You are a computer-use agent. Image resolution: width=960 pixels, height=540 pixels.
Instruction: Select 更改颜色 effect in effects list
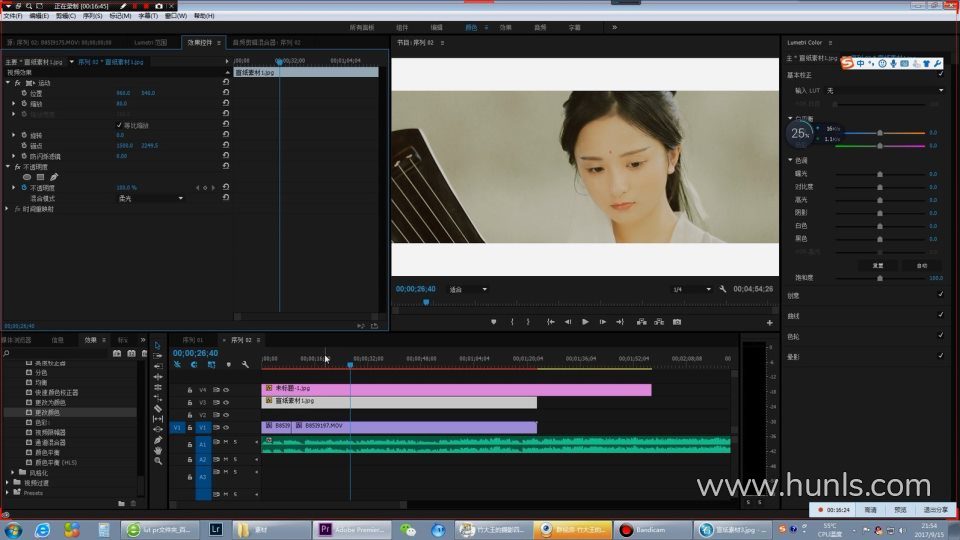point(47,413)
